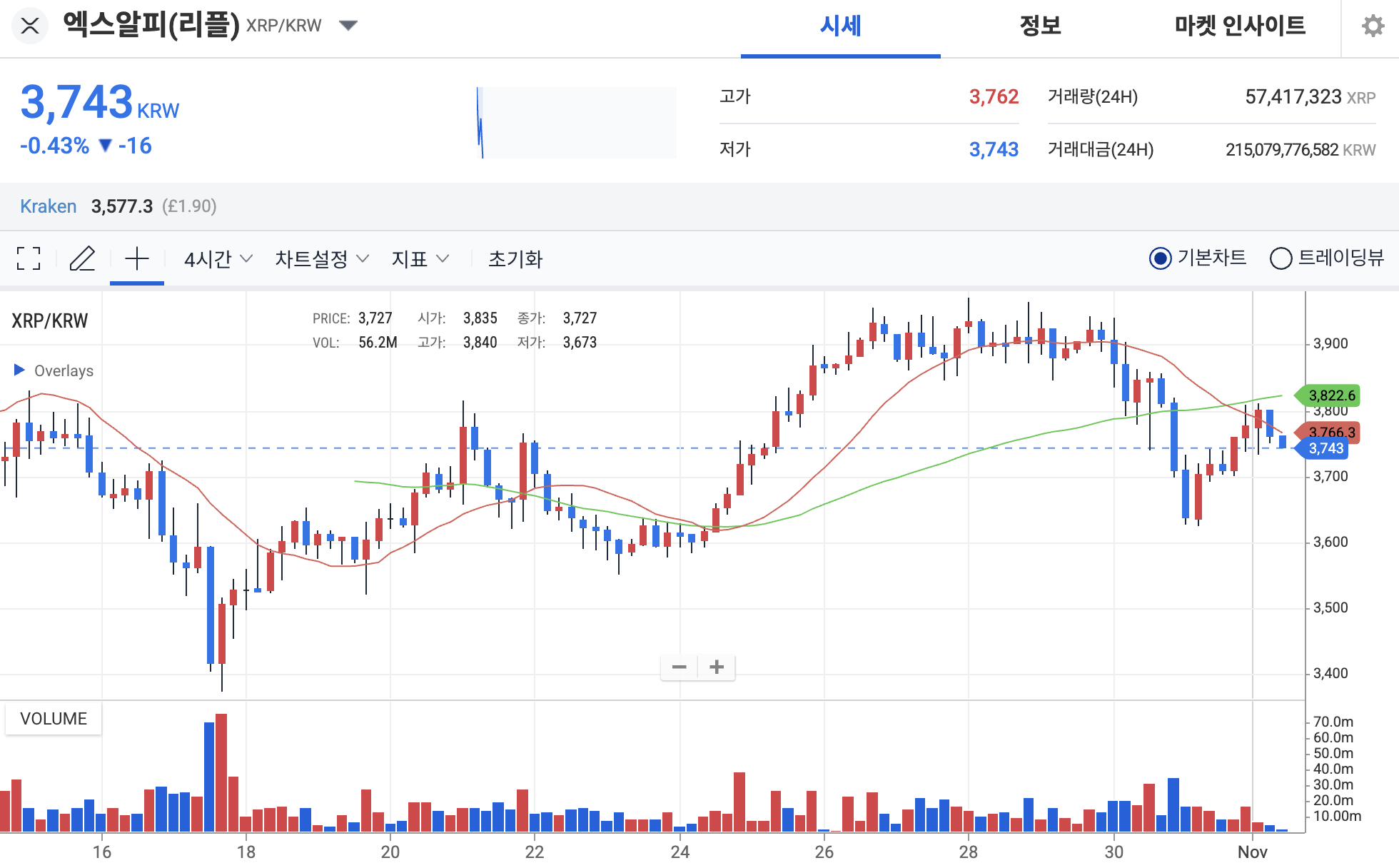Select the 시세 tab
Screen dimensions: 1399x868
tap(840, 26)
